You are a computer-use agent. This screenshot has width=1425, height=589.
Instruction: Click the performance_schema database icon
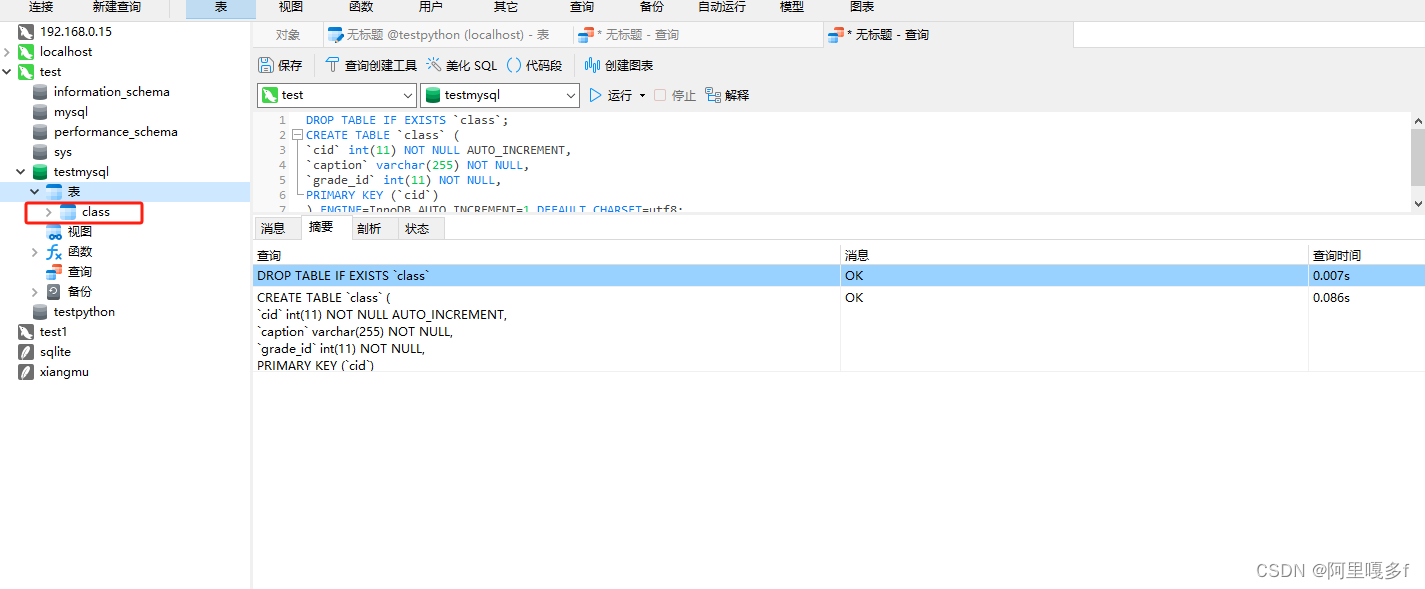coord(40,131)
